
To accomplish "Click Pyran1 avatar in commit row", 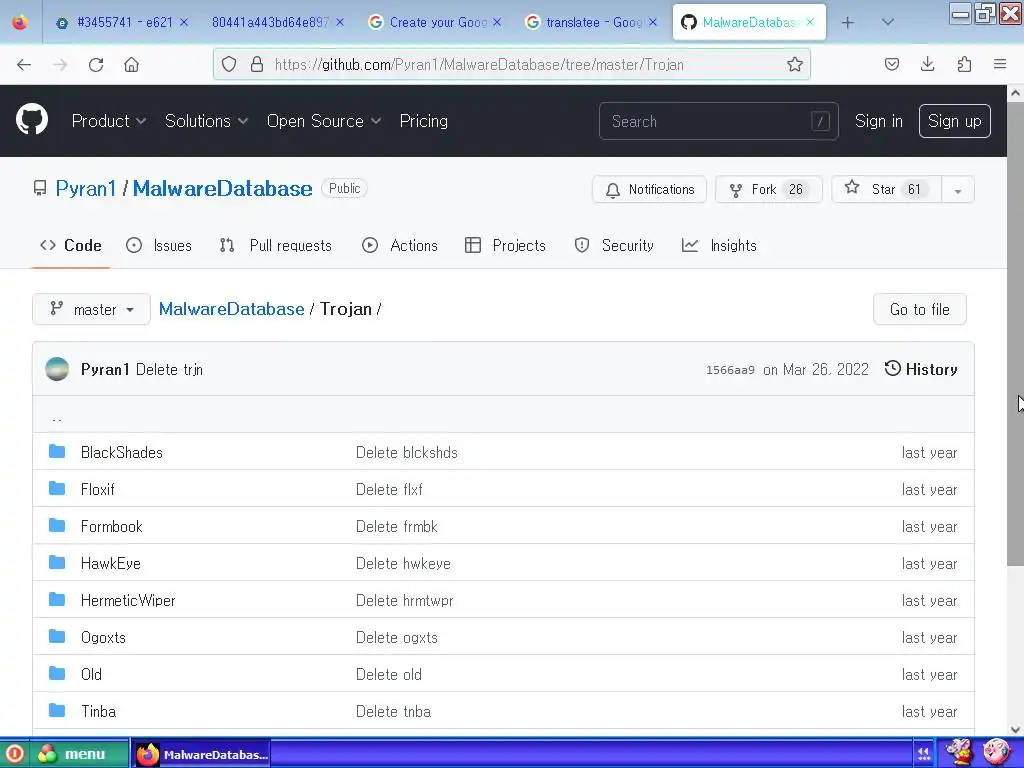I will coord(57,369).
